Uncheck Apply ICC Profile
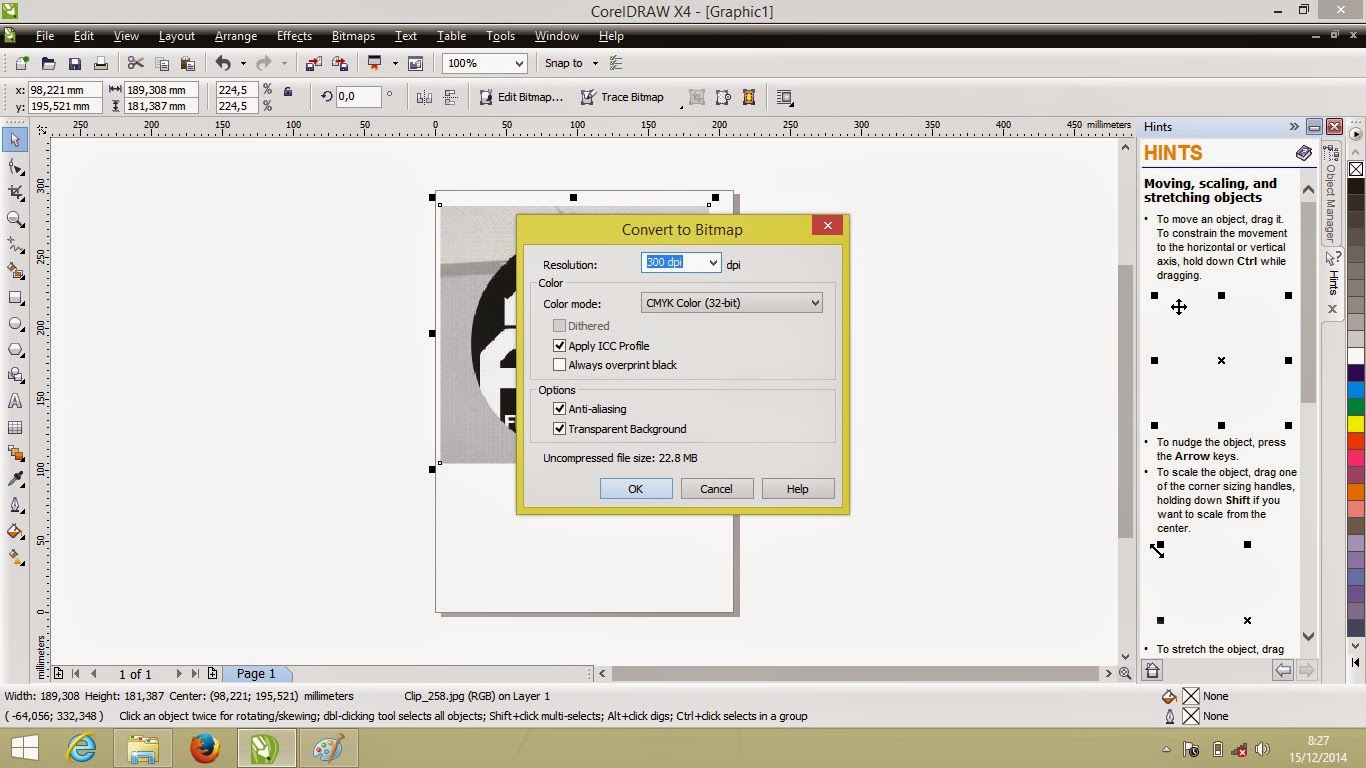Image resolution: width=1366 pixels, height=768 pixels. 560,346
